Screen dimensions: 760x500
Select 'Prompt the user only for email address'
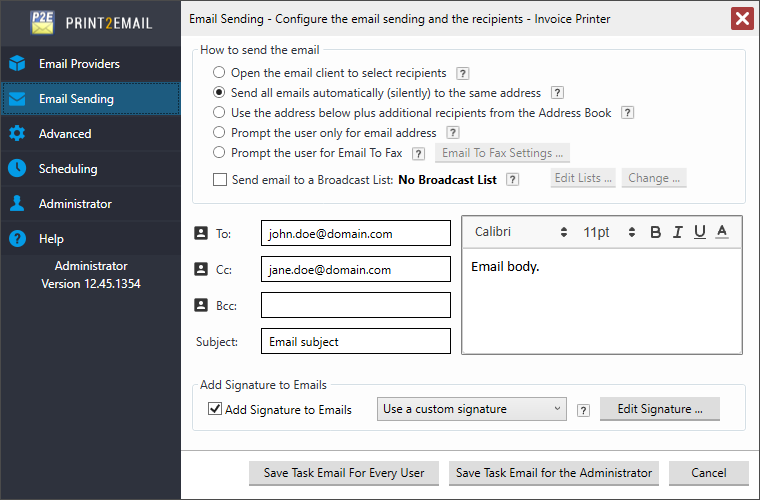coord(219,133)
